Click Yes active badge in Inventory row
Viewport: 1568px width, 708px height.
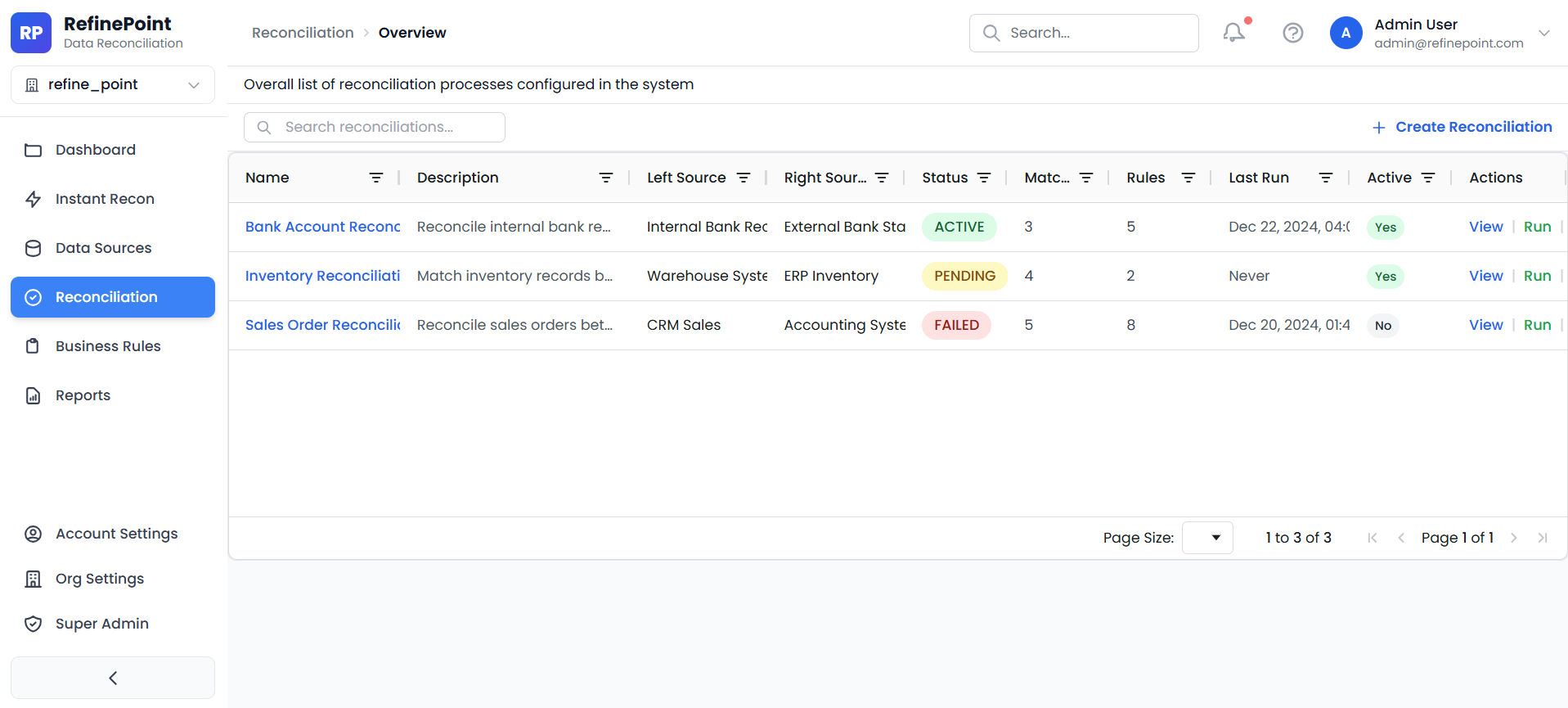coord(1386,277)
